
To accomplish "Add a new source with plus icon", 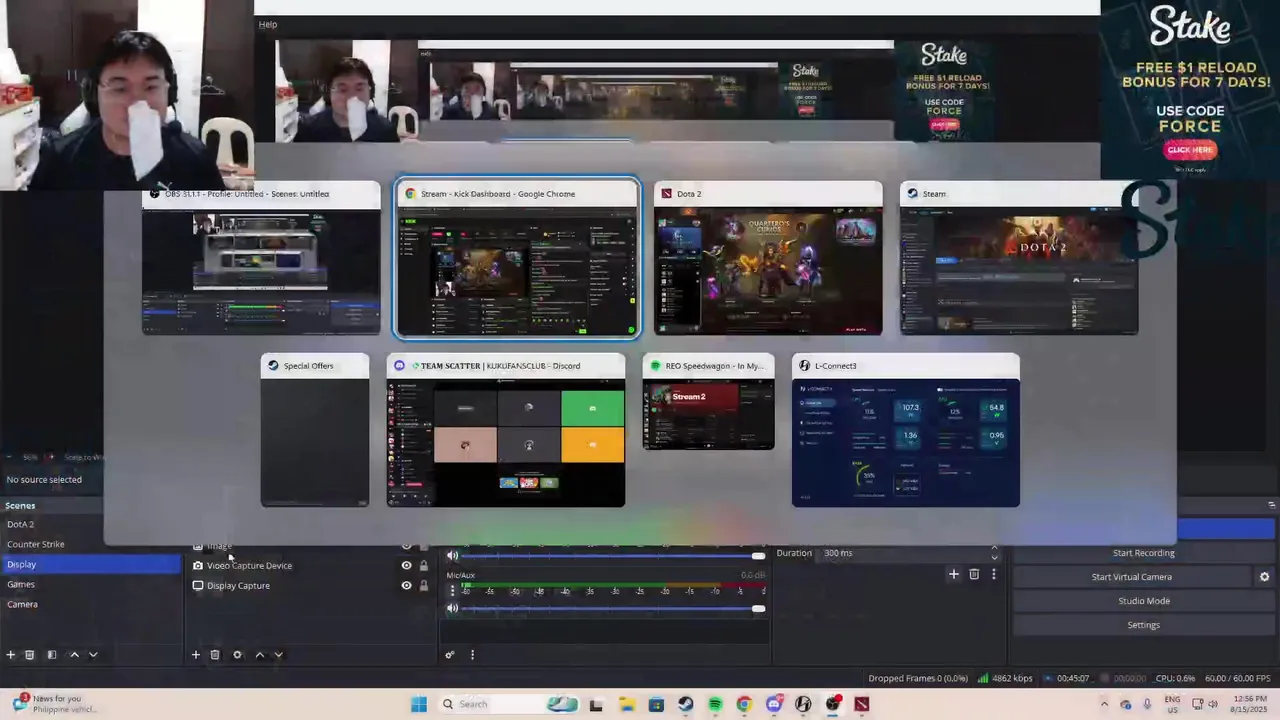I will [196, 655].
